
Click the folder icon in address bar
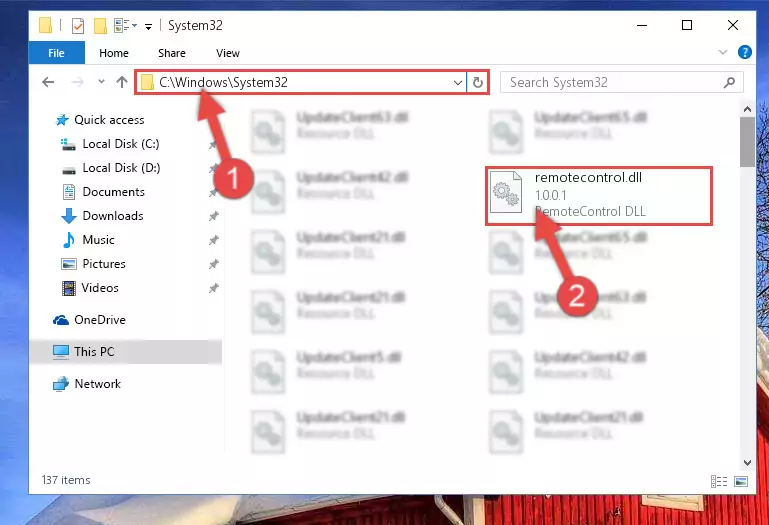(x=147, y=82)
